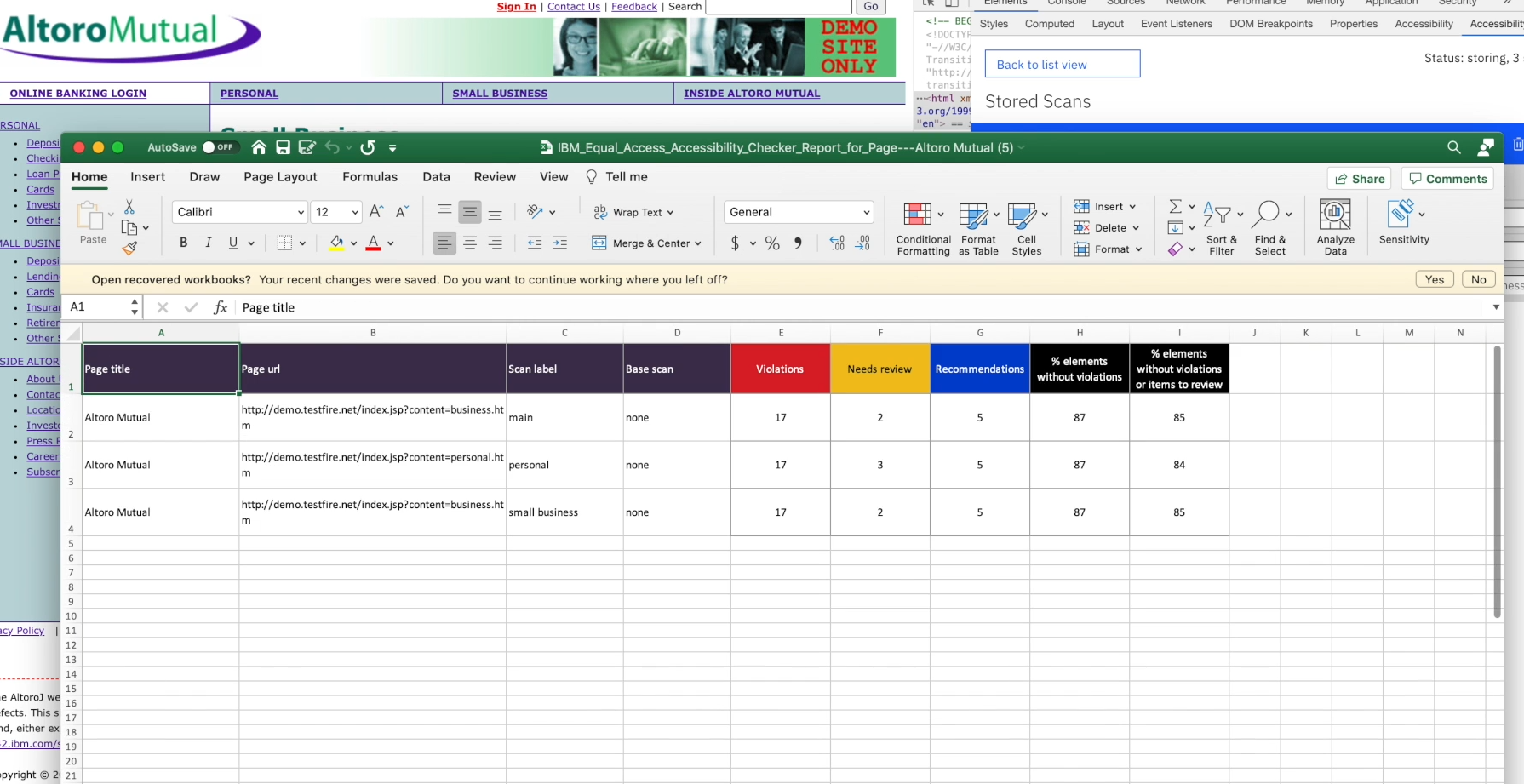Click the Share button
The image size is (1524, 784).
(x=1359, y=179)
